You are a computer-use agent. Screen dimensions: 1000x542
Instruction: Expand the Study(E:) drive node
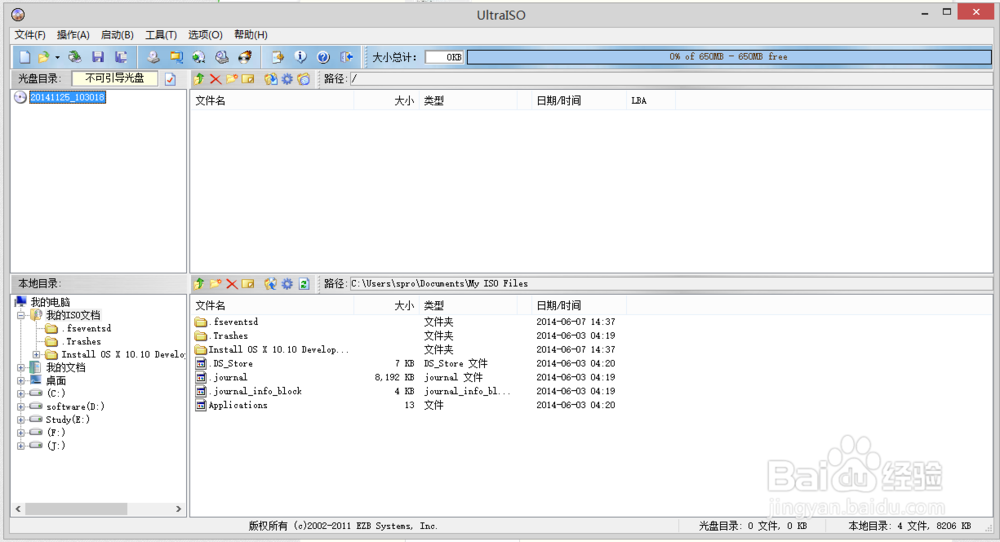pyautogui.click(x=20, y=420)
